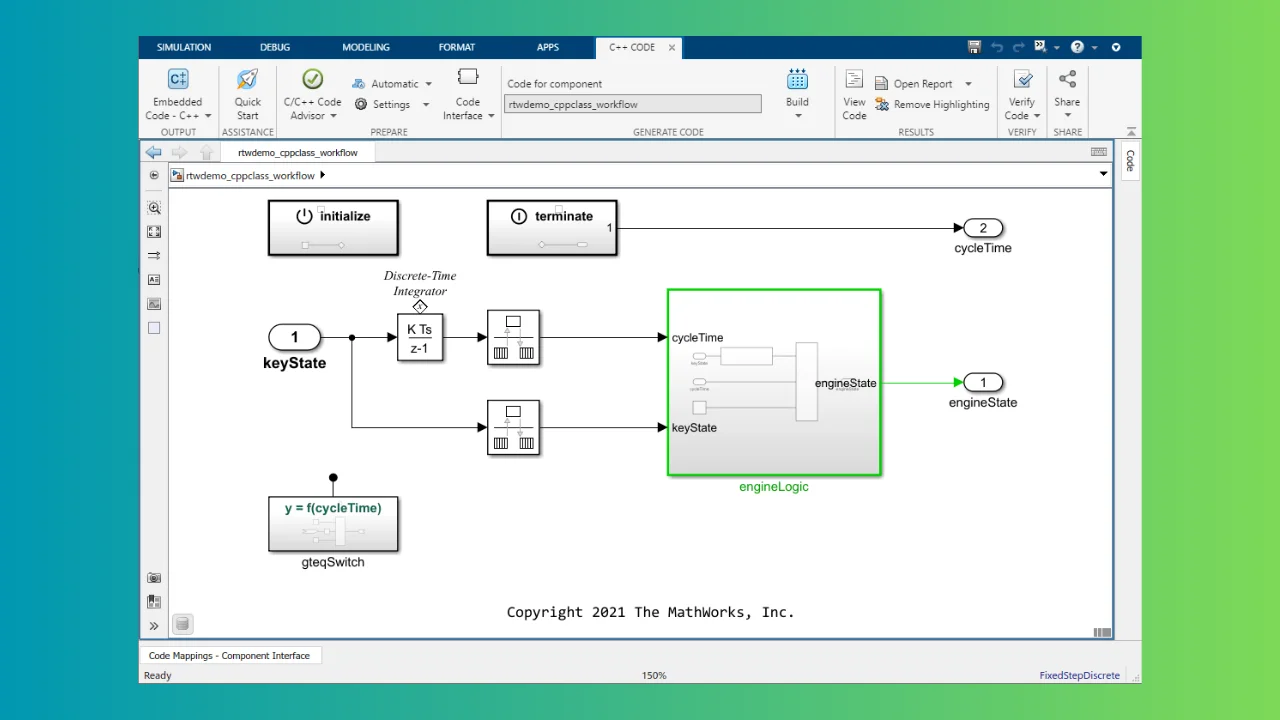1280x720 pixels.
Task: Select the gteqSwitch block
Action: [x=333, y=524]
